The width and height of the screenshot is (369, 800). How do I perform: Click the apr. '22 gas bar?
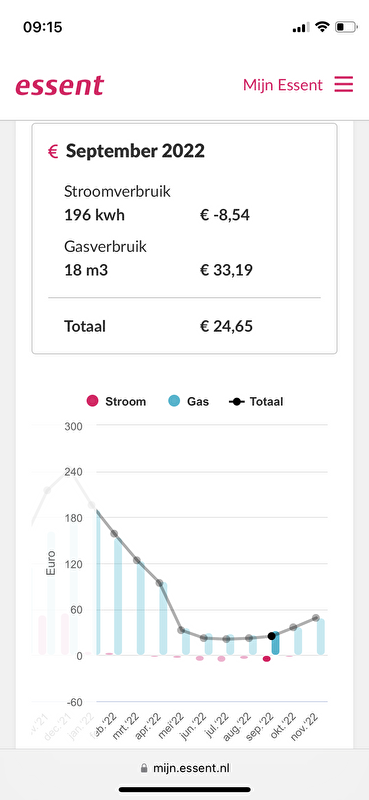(x=163, y=618)
